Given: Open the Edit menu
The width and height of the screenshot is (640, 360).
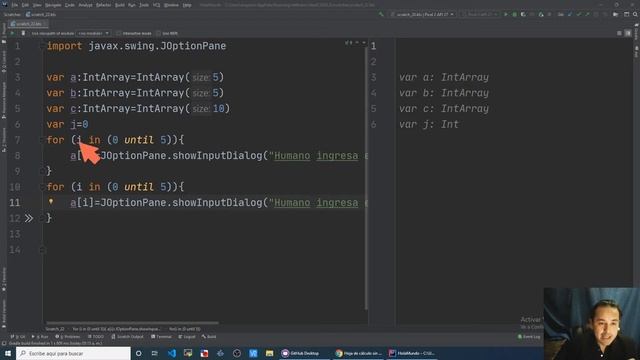Looking at the screenshot, I should click(25, 5).
